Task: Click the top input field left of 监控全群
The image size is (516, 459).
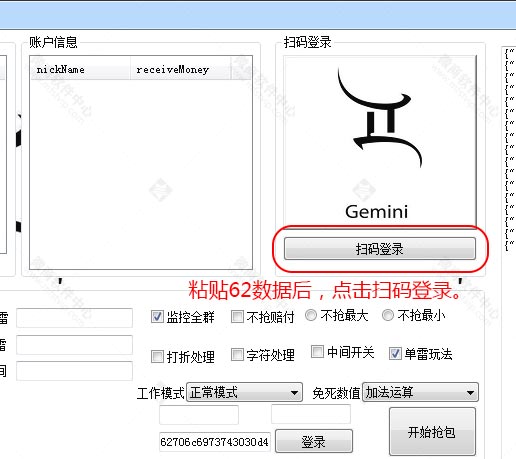Action: click(75, 318)
